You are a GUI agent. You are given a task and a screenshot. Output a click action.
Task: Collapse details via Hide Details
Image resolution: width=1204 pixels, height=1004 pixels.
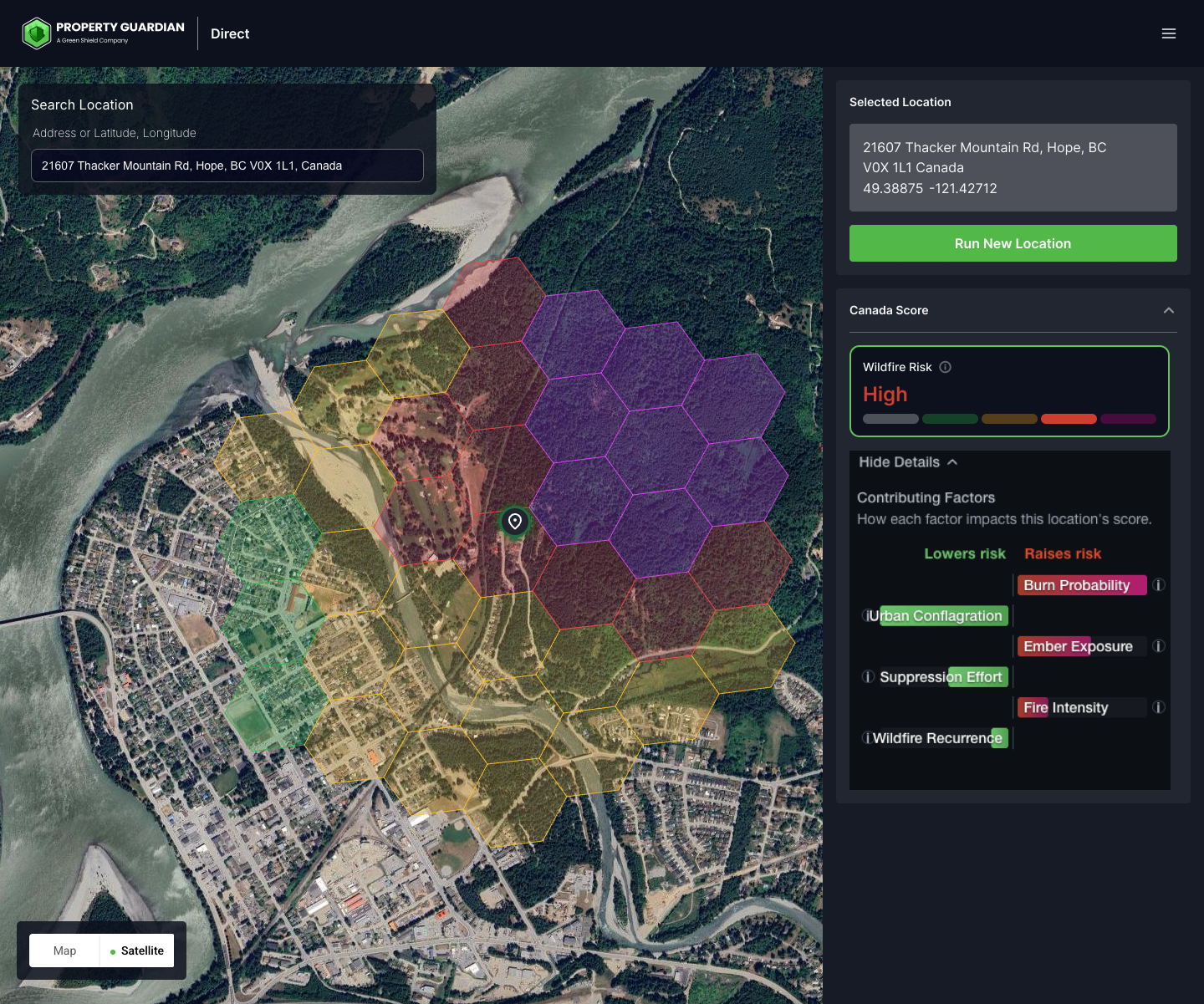908,462
